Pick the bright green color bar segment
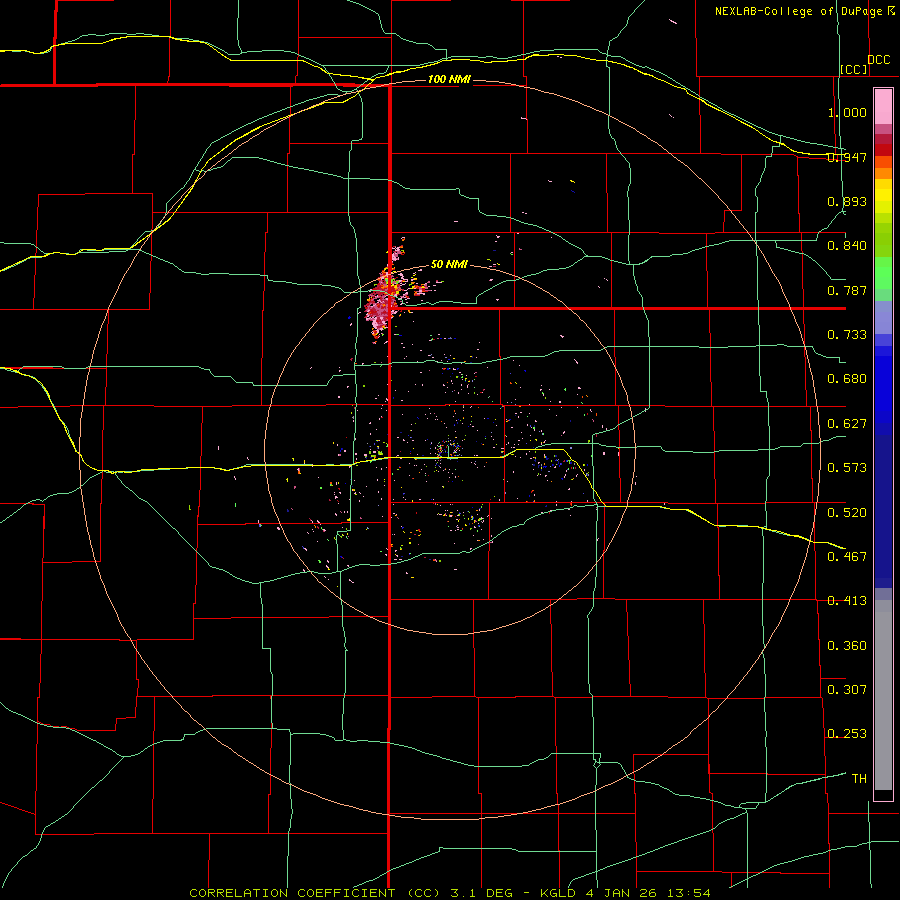The height and width of the screenshot is (900, 900). [x=883, y=273]
